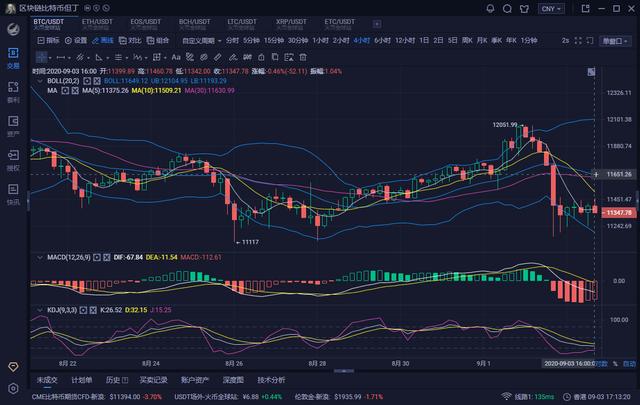The height and width of the screenshot is (405, 640).
Task: Remove the KDJ indicator with its X box
Action: 93,310
